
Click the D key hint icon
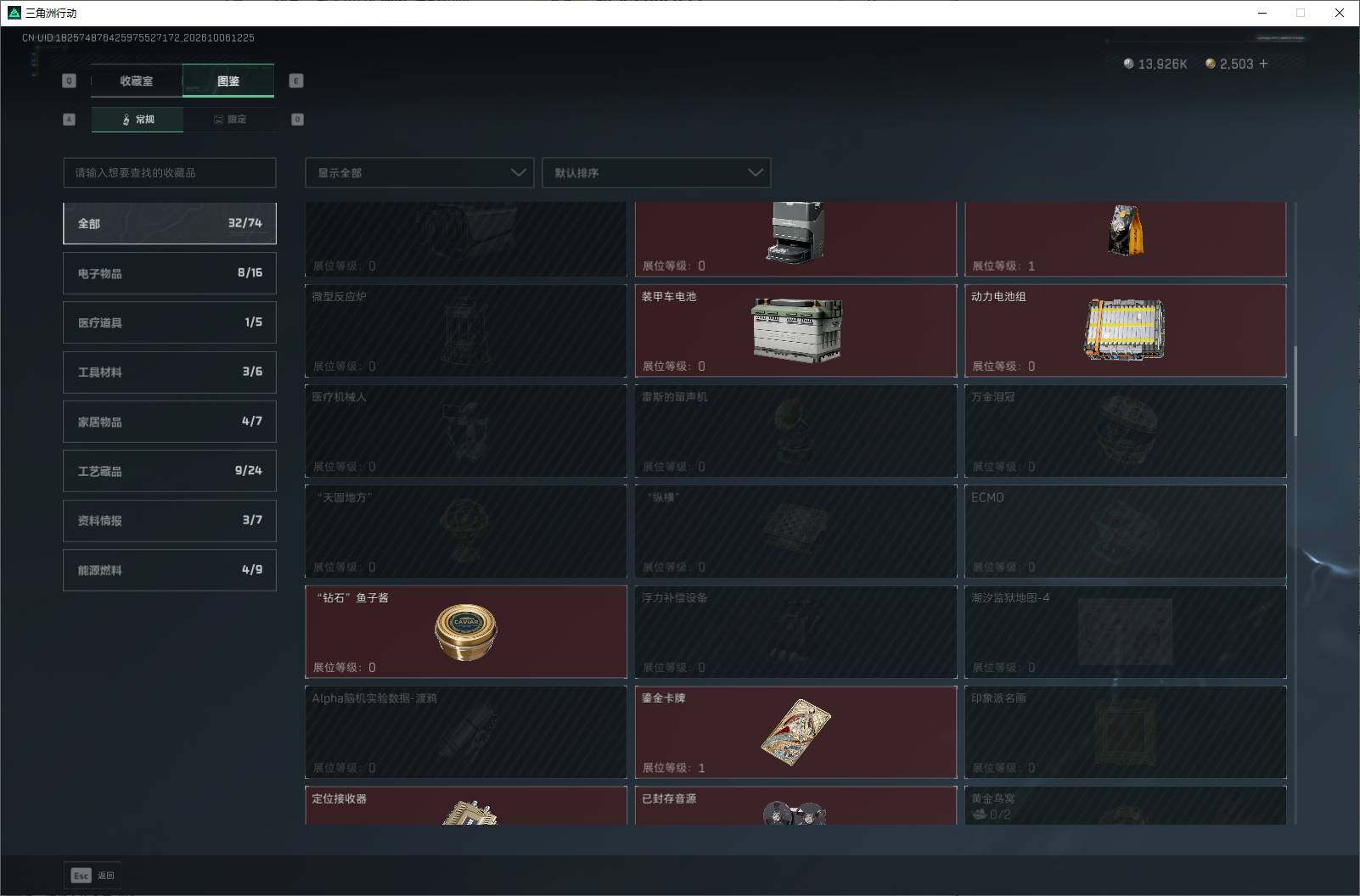coord(297,120)
